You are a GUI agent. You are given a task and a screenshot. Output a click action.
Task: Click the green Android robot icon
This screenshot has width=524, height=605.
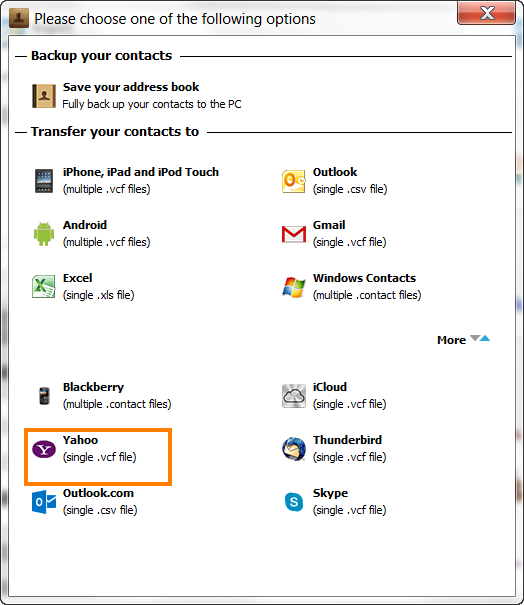click(44, 233)
